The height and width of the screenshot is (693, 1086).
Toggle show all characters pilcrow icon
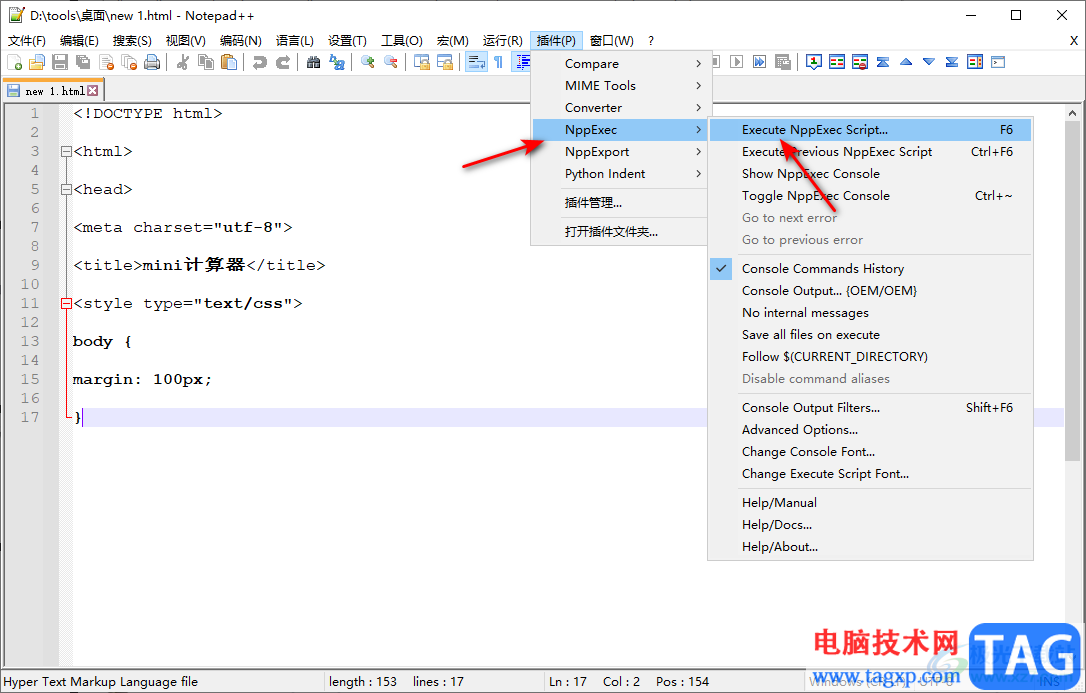[x=499, y=62]
